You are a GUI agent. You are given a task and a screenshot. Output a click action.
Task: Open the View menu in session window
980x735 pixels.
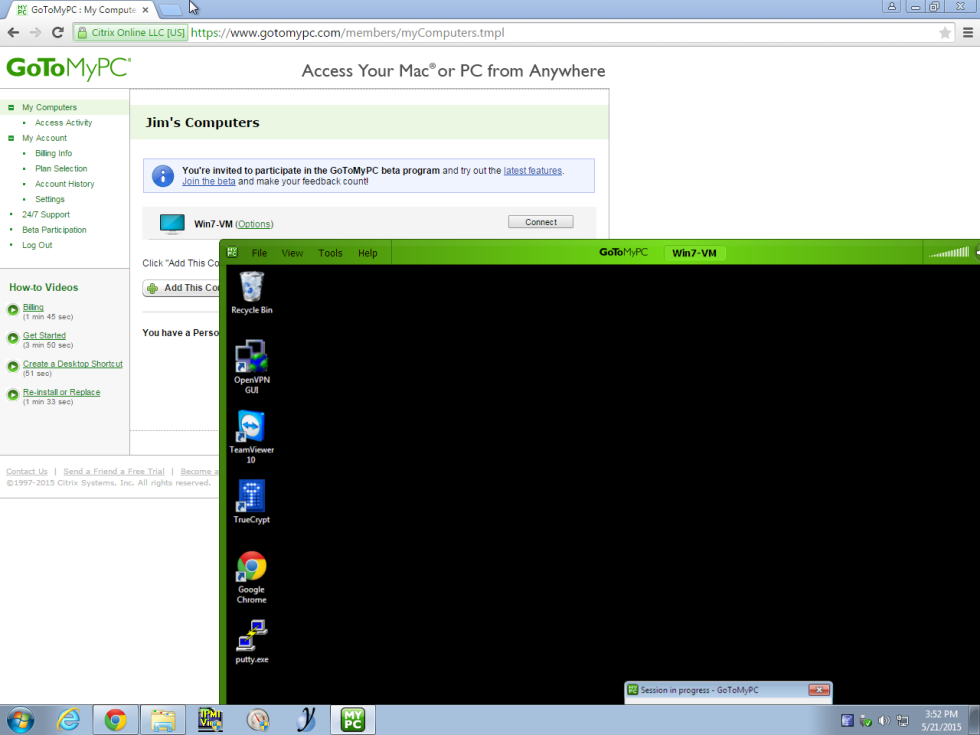click(292, 253)
